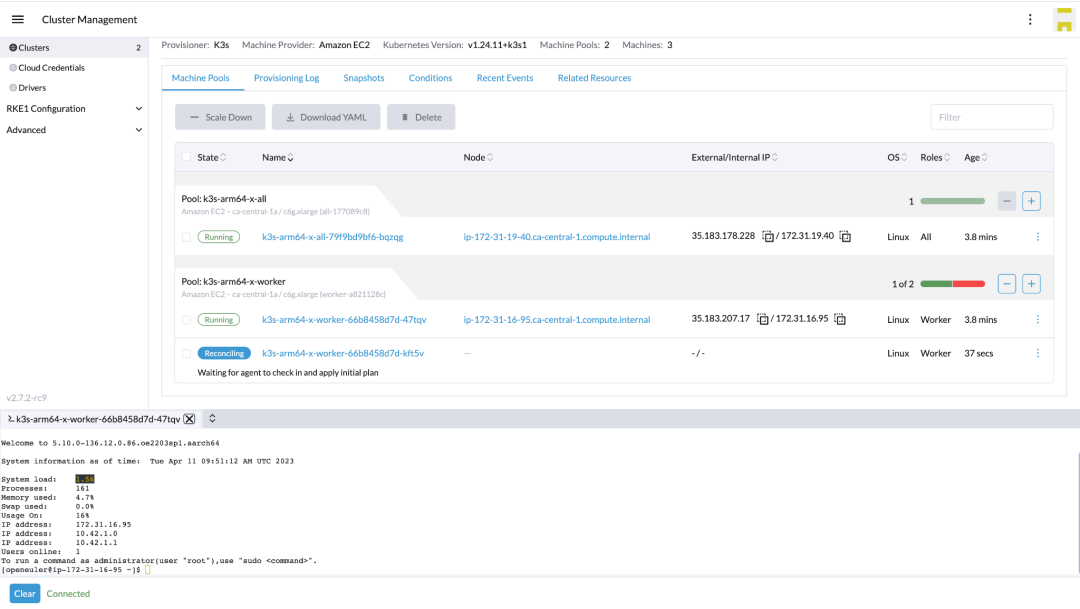
Task: Copy external IP 35.183.207.17
Action: tap(763, 320)
